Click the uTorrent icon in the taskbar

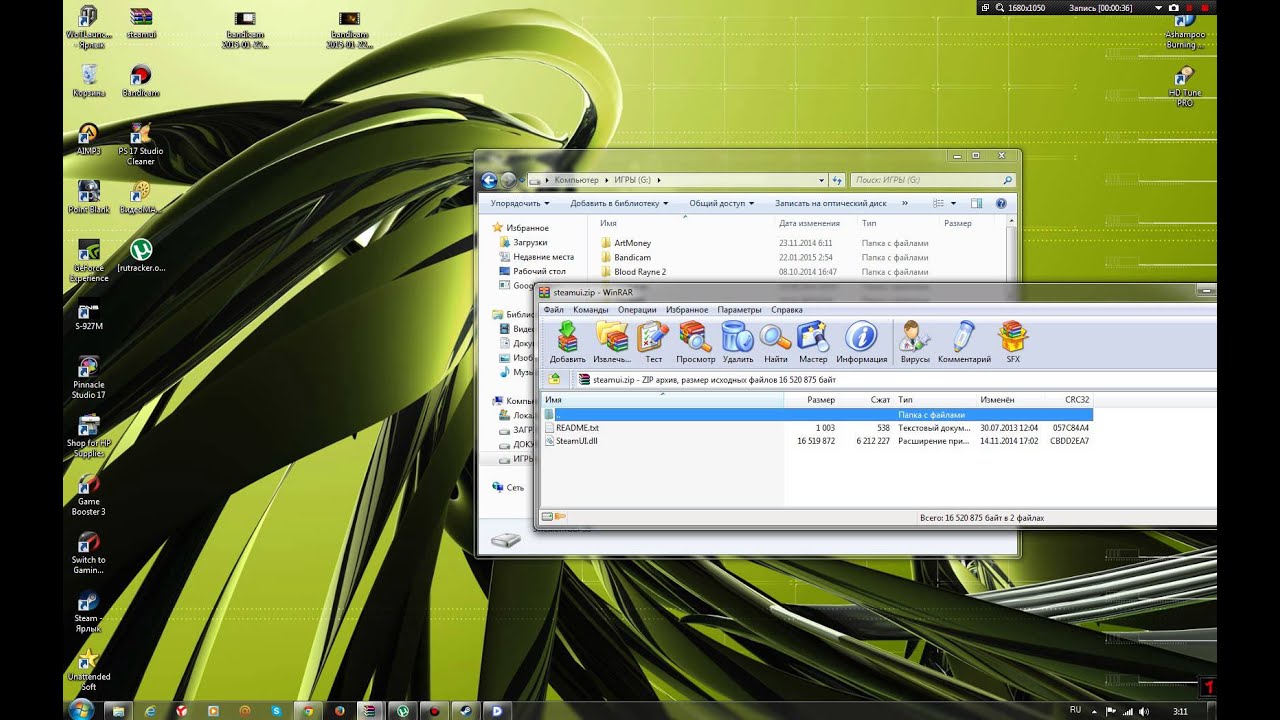pos(402,710)
